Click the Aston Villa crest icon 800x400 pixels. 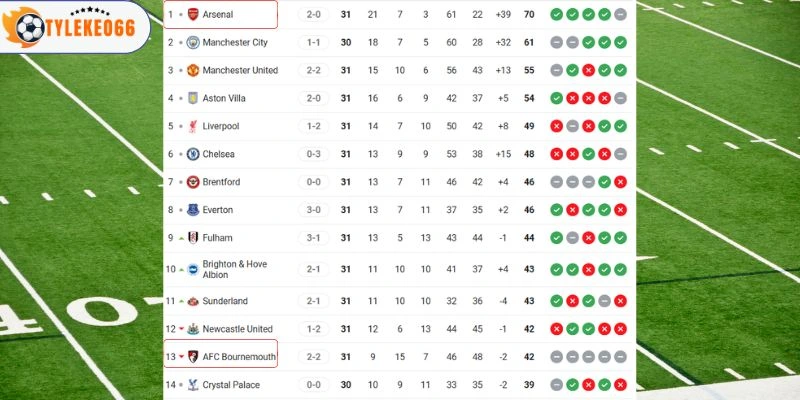pos(193,98)
